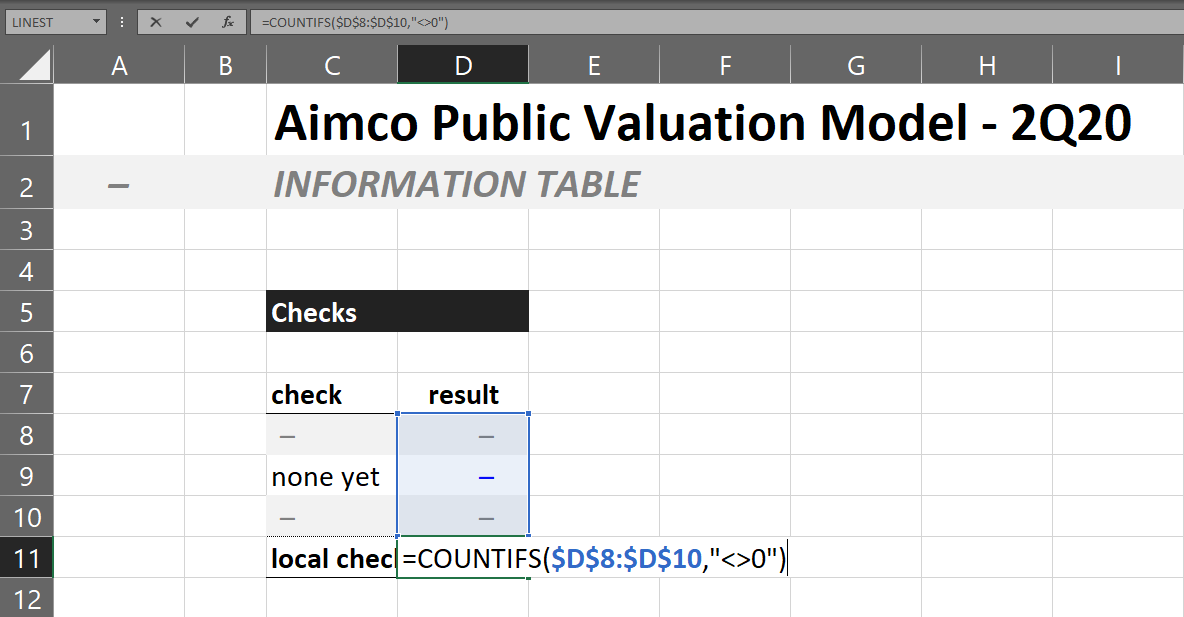
Task: Select column G header
Action: [x=856, y=66]
